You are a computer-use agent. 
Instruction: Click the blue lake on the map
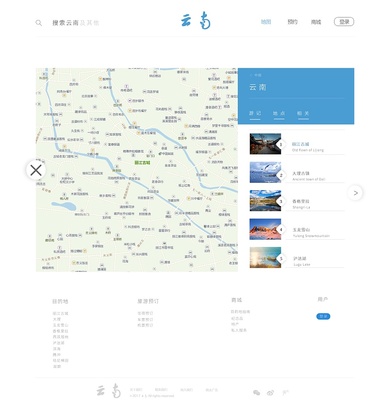pyautogui.click(x=64, y=206)
